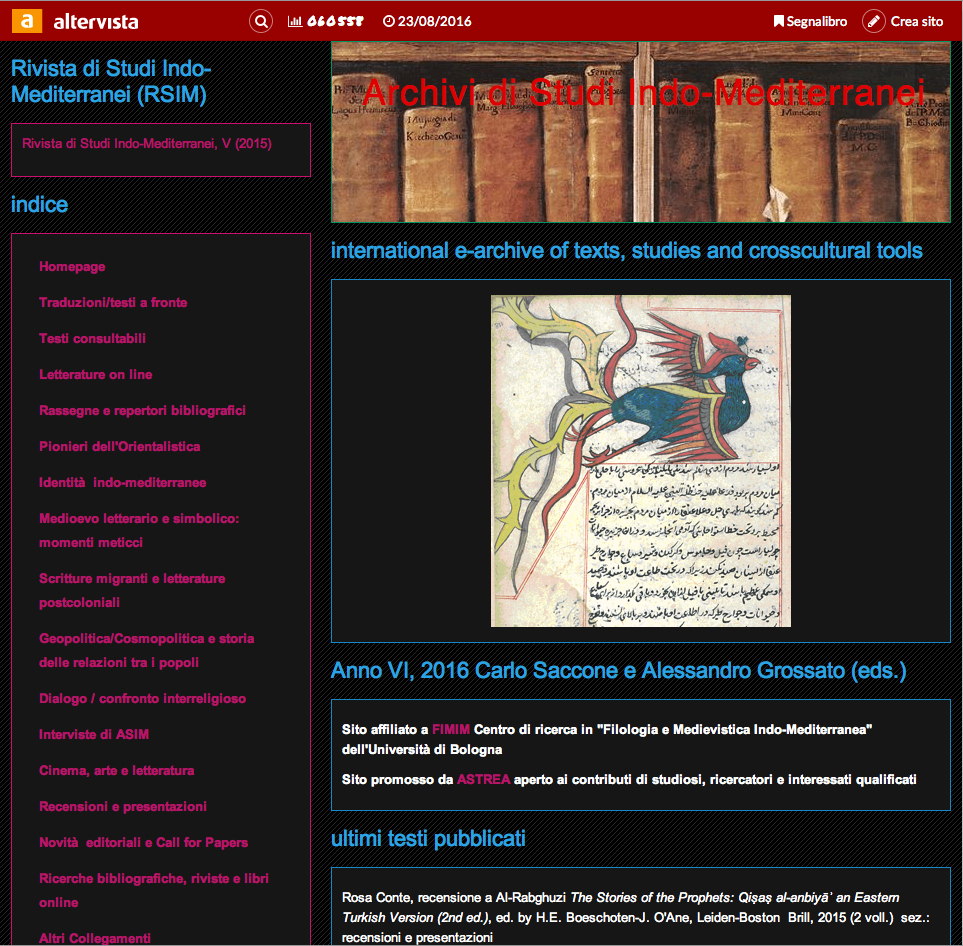Viewport: 963px width, 946px height.
Task: Open Altri Collegamenti menu entry
Action: 95,938
